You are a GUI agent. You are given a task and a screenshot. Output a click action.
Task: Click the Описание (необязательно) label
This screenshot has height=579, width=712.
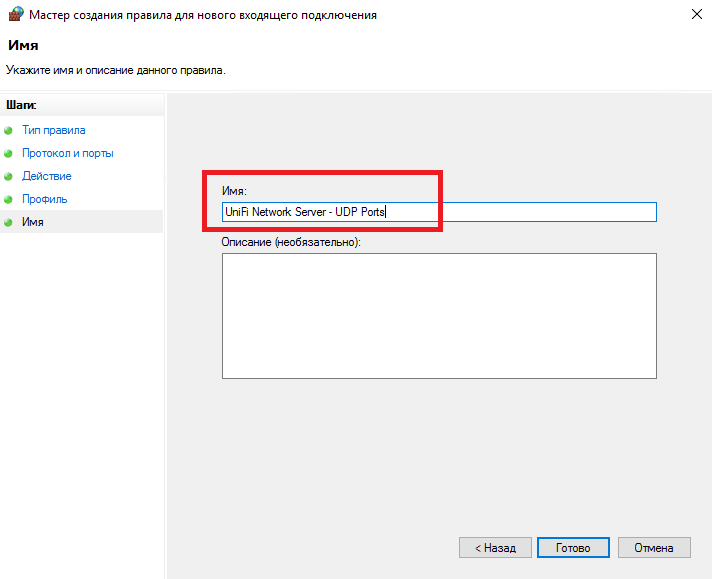tap(291, 242)
